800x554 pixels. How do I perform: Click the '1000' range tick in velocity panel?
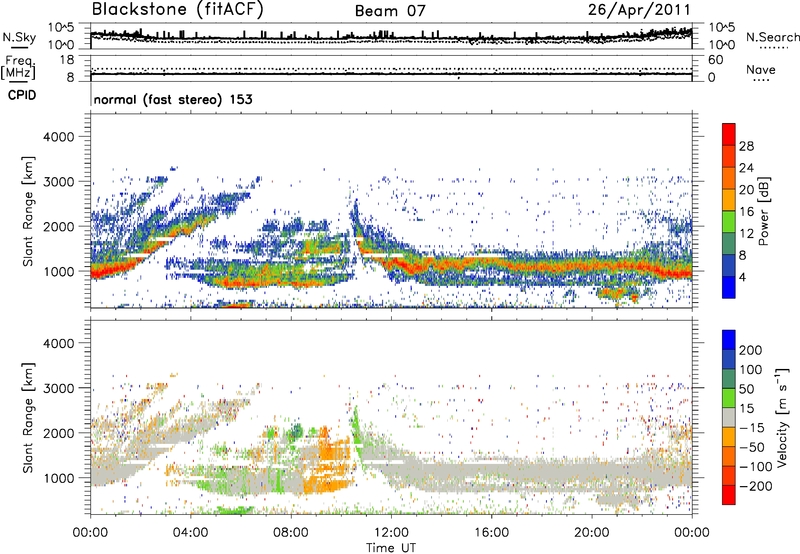[58, 478]
